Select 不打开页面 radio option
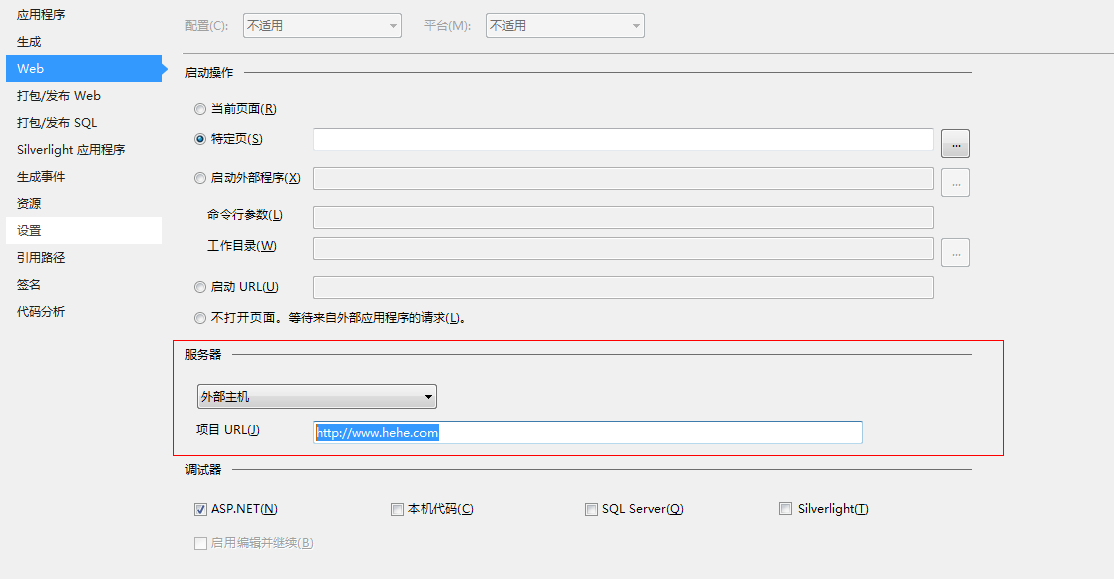Viewport: 1114px width, 579px height. (200, 318)
